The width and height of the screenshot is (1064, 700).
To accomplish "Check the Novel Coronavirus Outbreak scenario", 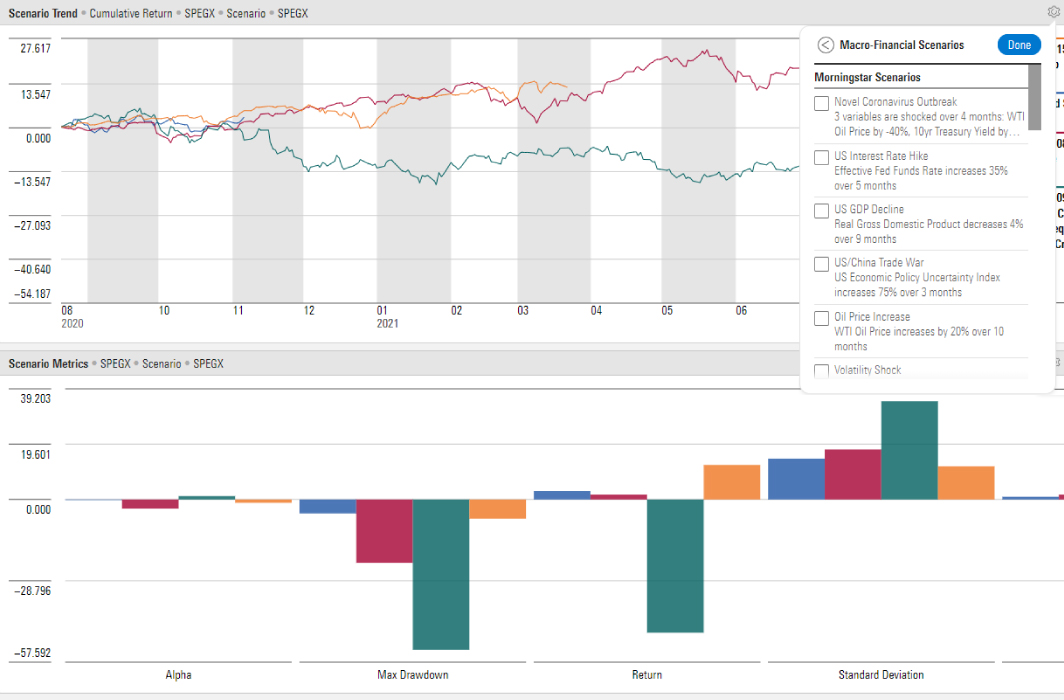I will coord(821,103).
